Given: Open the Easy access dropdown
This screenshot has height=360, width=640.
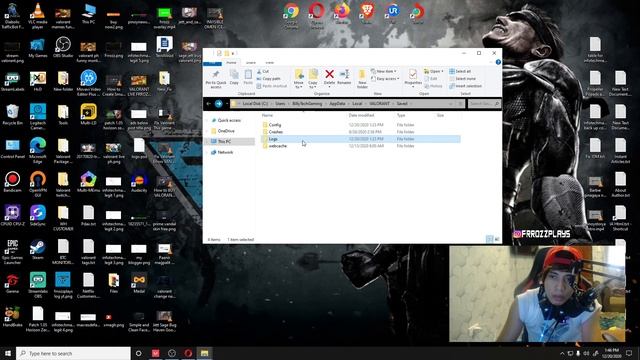Looking at the screenshot, I should point(385,79).
